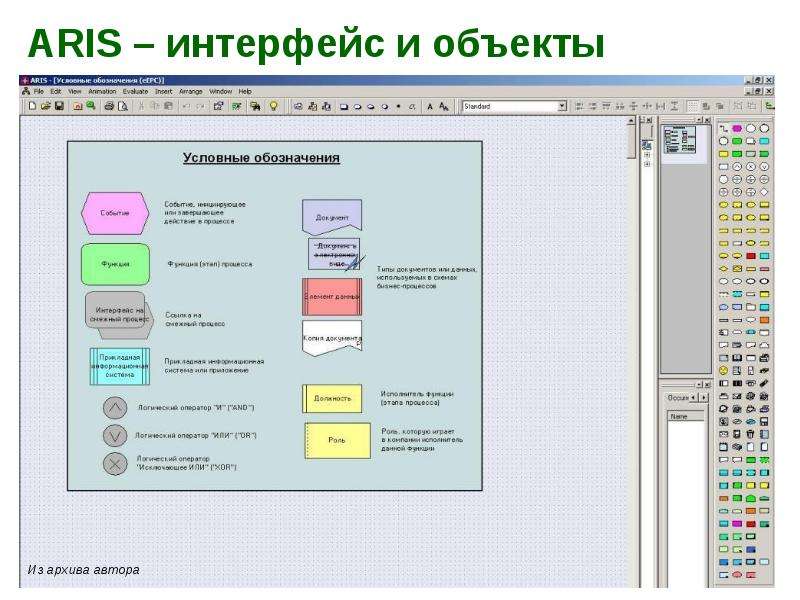This screenshot has width=800, height=600.
Task: Toggle the grid display button in toolbar
Action: coord(692,106)
